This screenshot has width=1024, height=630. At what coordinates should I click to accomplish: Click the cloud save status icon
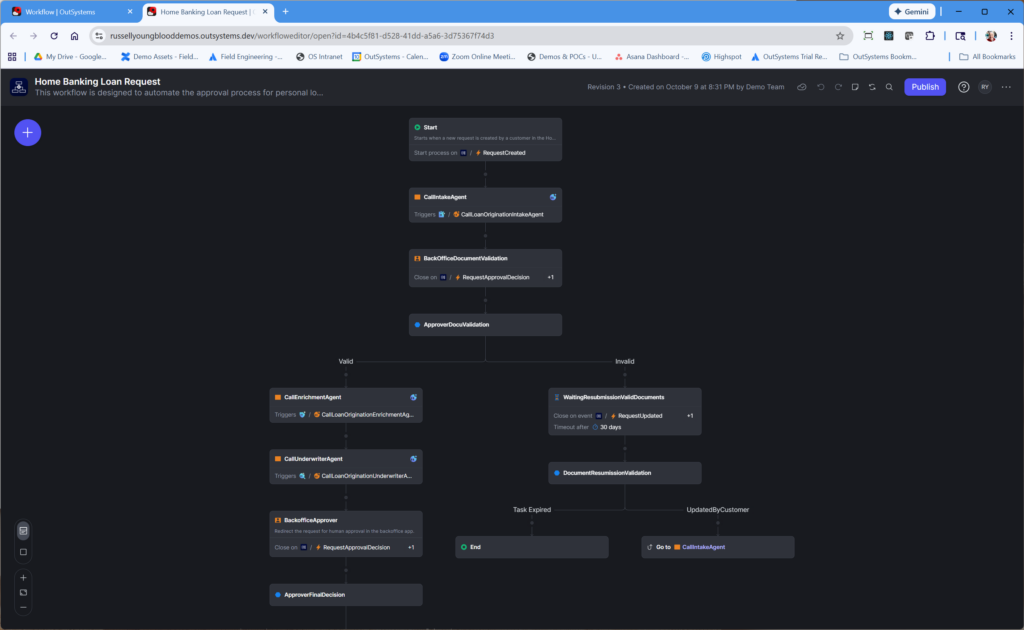click(x=801, y=87)
